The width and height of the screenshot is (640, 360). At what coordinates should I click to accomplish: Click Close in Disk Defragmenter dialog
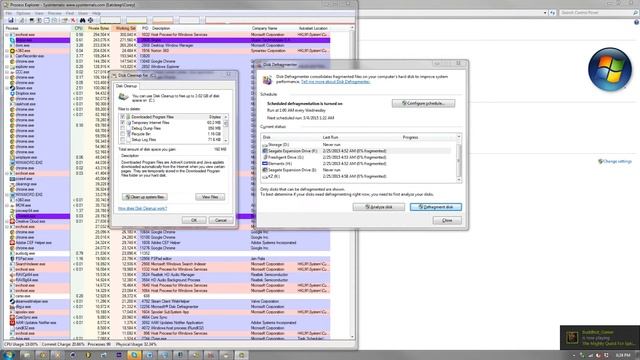pyautogui.click(x=447, y=220)
